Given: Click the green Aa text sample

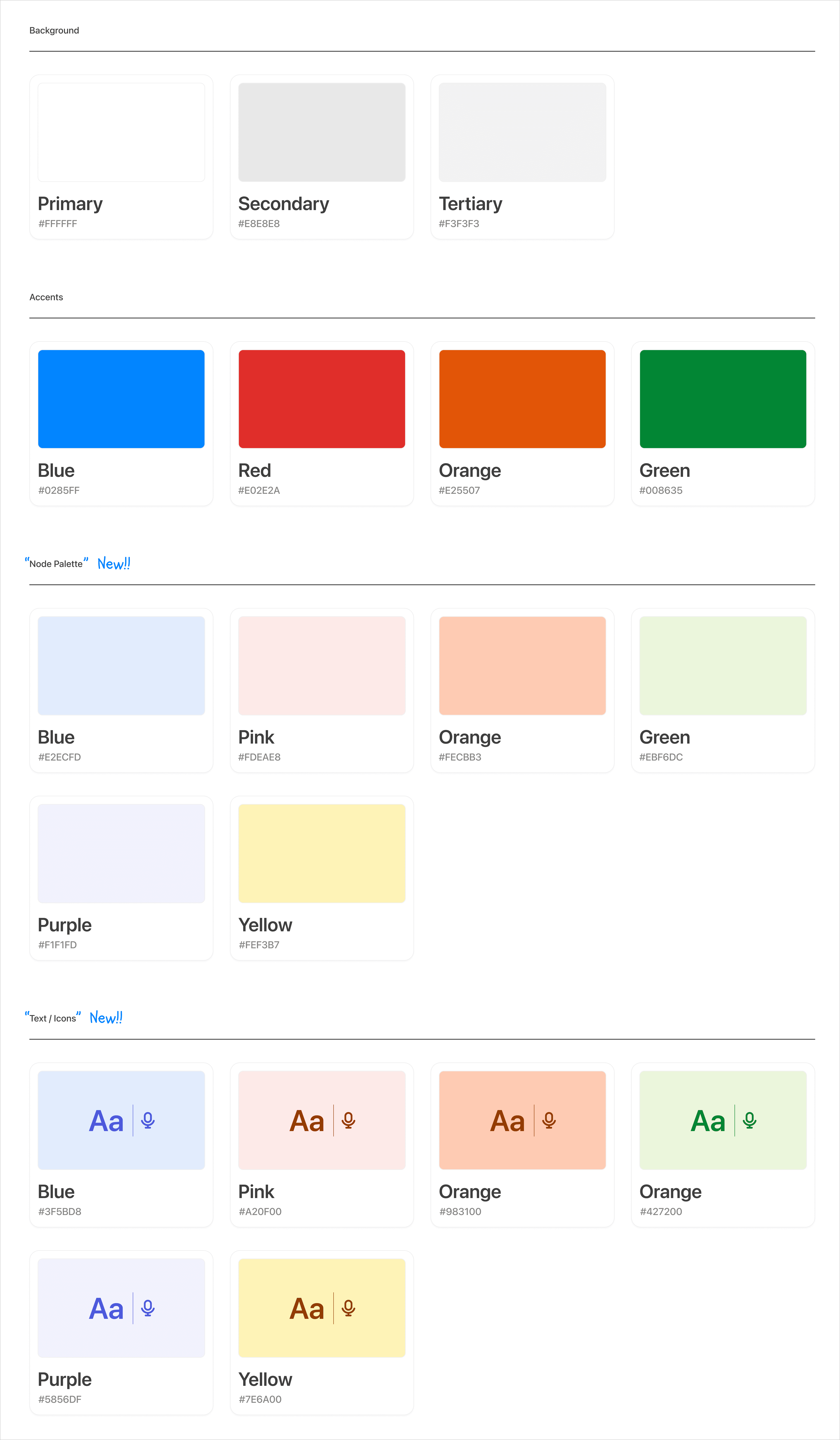Looking at the screenshot, I should pyautogui.click(x=708, y=1121).
